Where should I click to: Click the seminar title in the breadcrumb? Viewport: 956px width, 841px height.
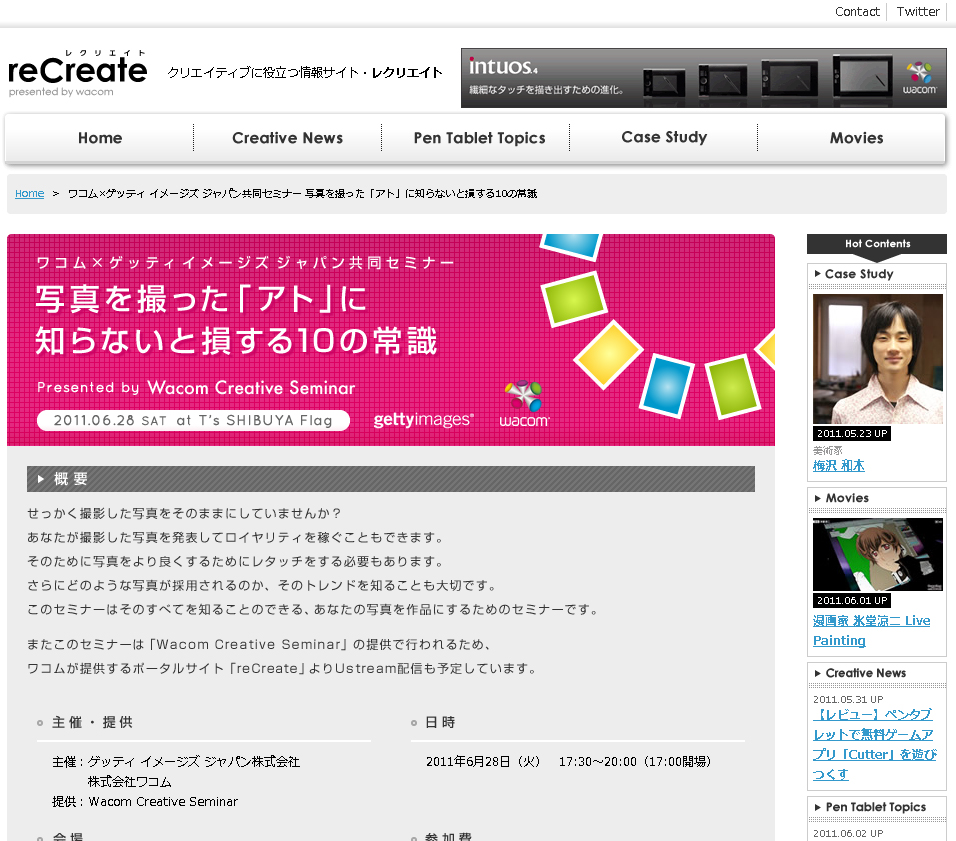(x=302, y=193)
